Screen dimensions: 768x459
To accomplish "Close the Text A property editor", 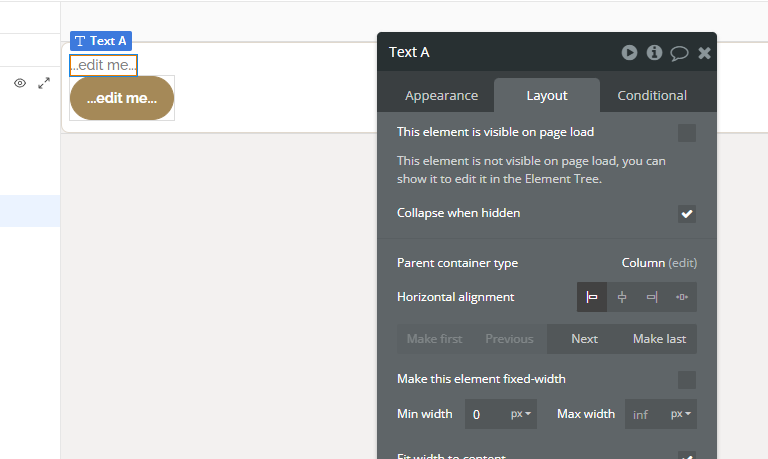I will pyautogui.click(x=704, y=53).
